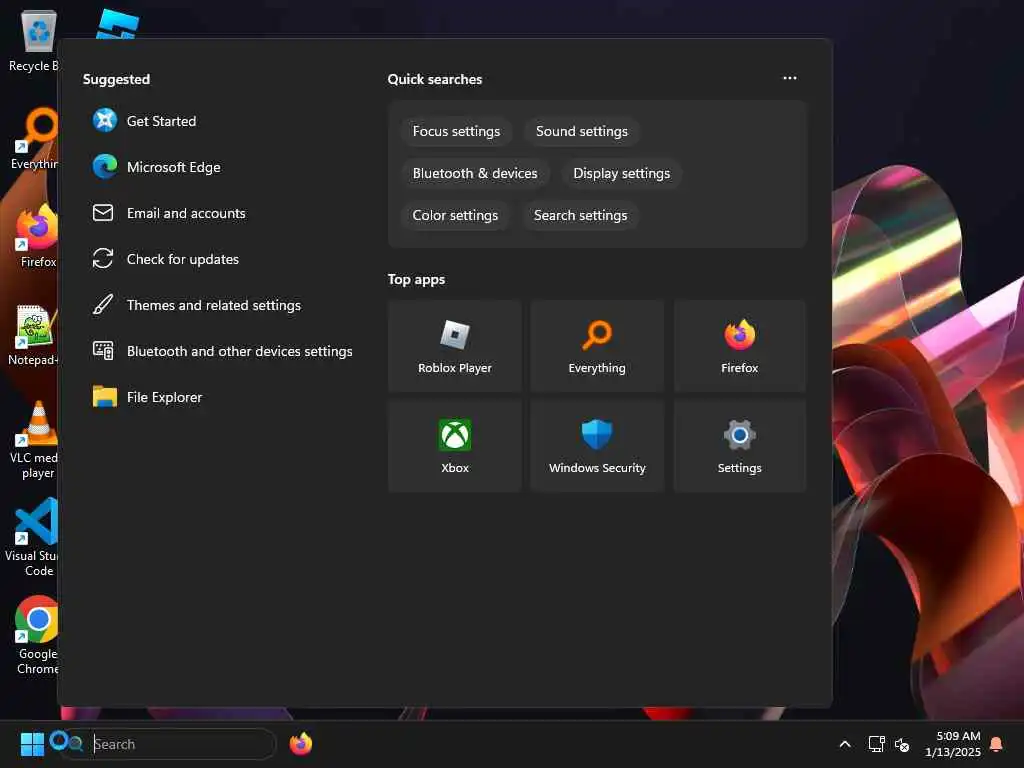Image resolution: width=1024 pixels, height=768 pixels.
Task: Select Visual Studio Code desktop icon
Action: pos(33,537)
